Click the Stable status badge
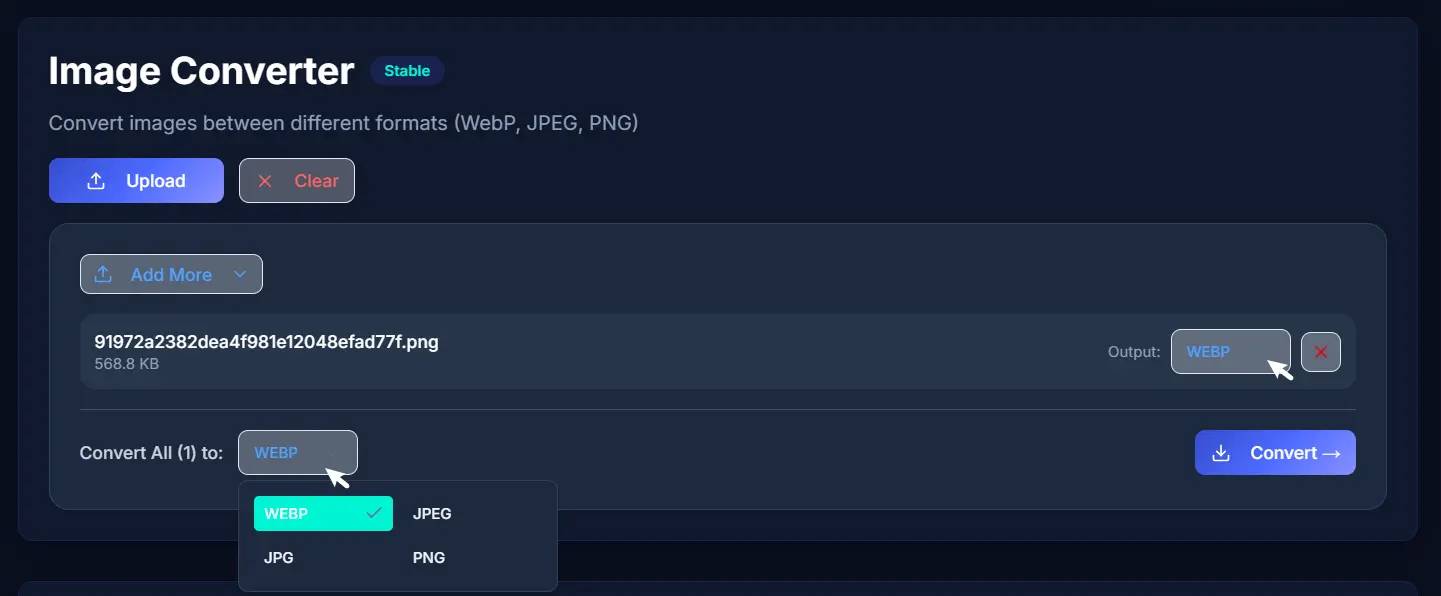 407,71
